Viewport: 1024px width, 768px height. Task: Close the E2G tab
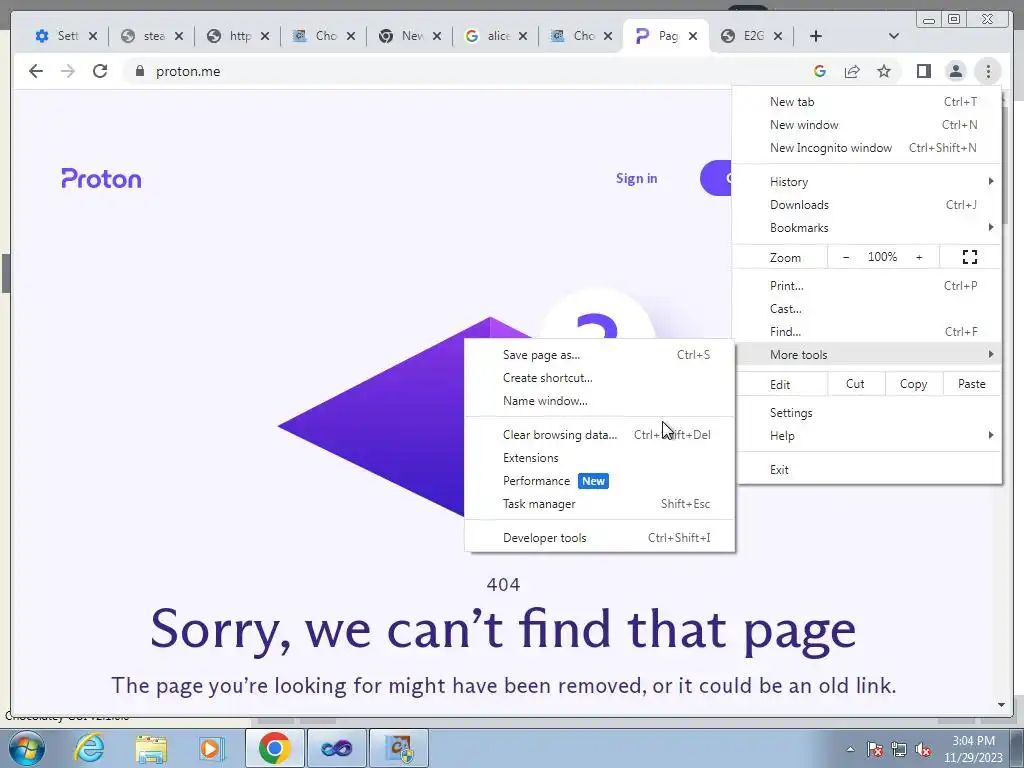778,36
